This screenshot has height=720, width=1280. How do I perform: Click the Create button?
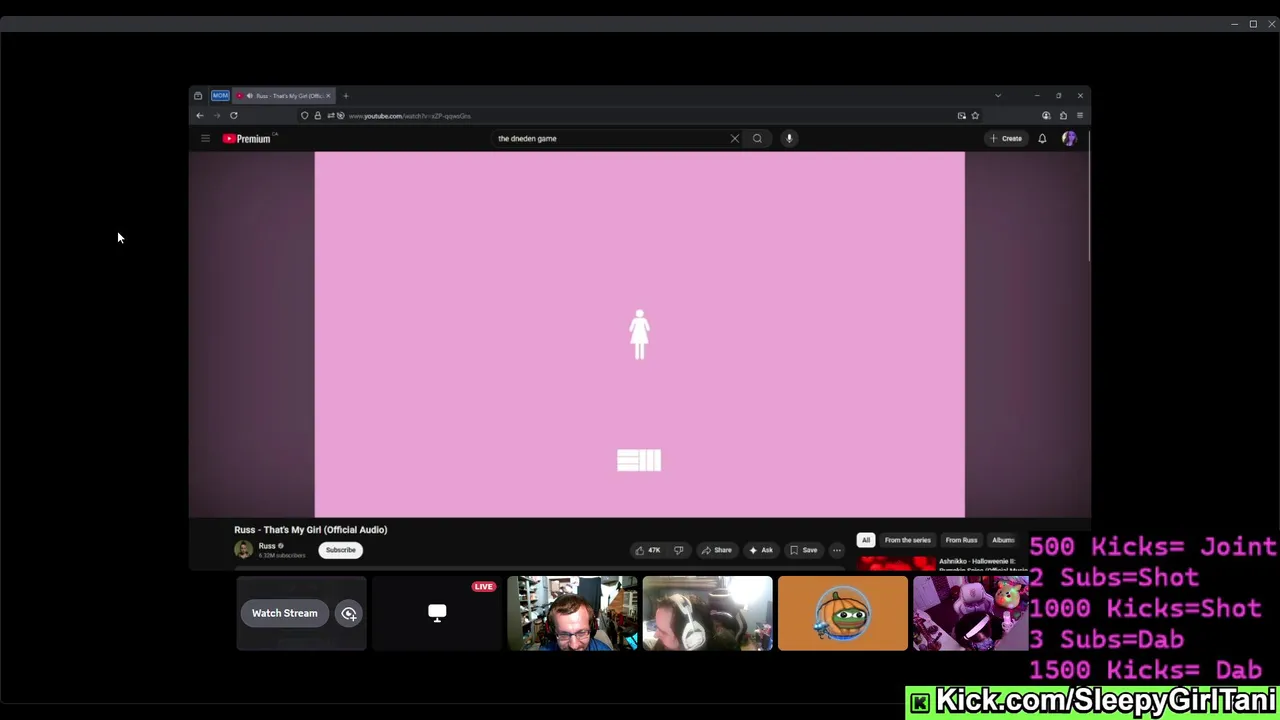pos(1006,138)
